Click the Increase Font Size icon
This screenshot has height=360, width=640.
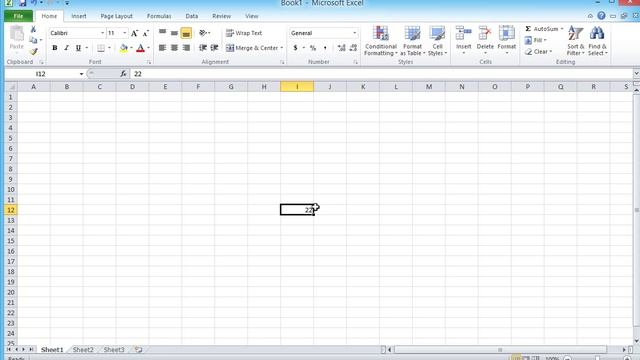tap(134, 33)
